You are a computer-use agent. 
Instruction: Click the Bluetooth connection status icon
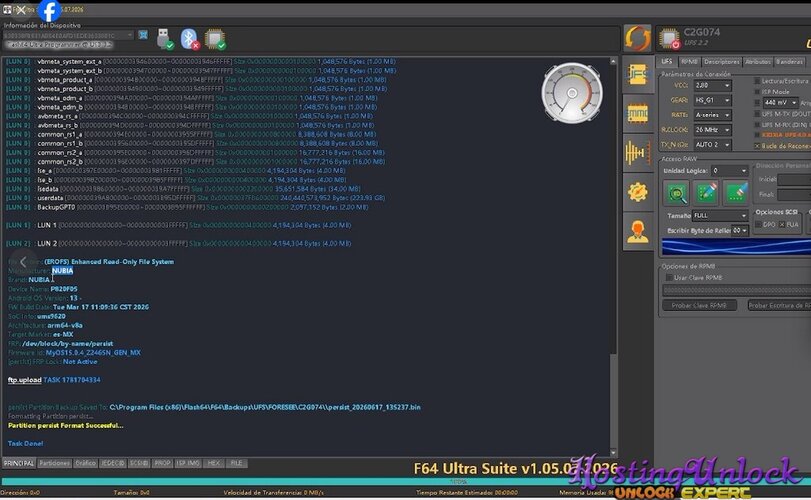[190, 39]
